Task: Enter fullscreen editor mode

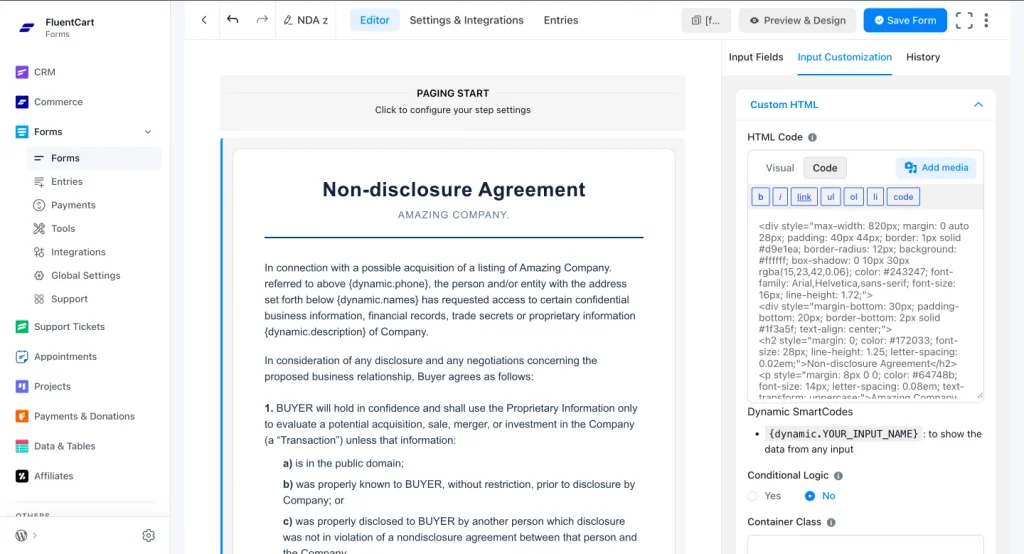Action: (964, 20)
